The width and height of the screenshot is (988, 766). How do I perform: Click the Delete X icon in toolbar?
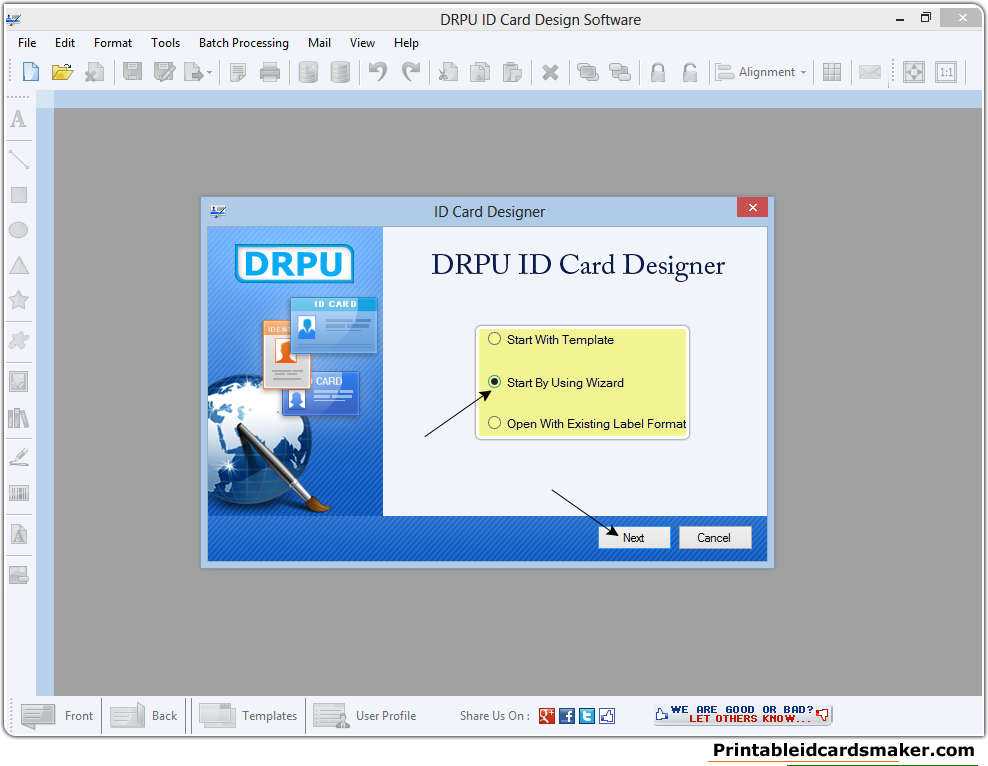[x=550, y=72]
